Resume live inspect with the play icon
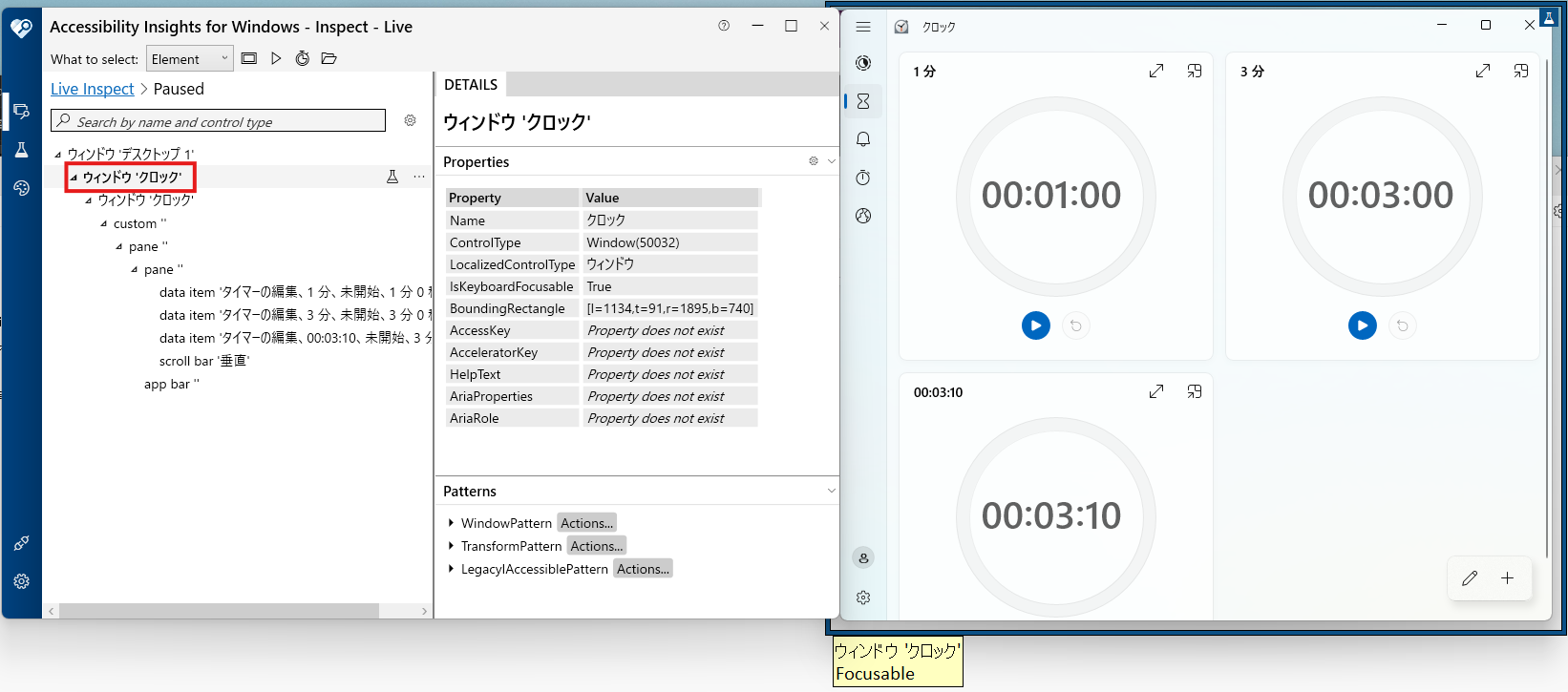This screenshot has height=692, width=1568. [x=276, y=58]
